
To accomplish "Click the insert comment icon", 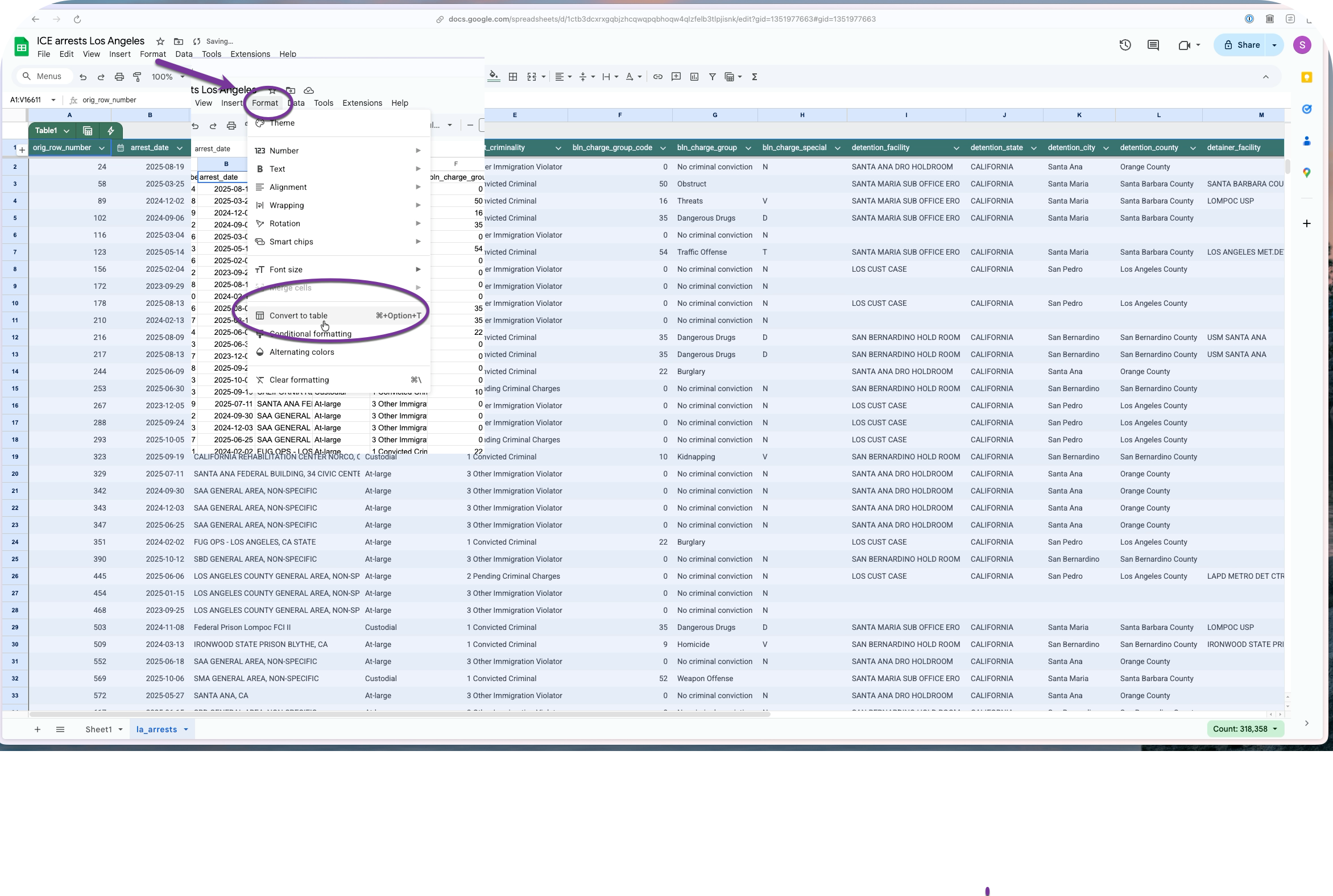I will [676, 77].
